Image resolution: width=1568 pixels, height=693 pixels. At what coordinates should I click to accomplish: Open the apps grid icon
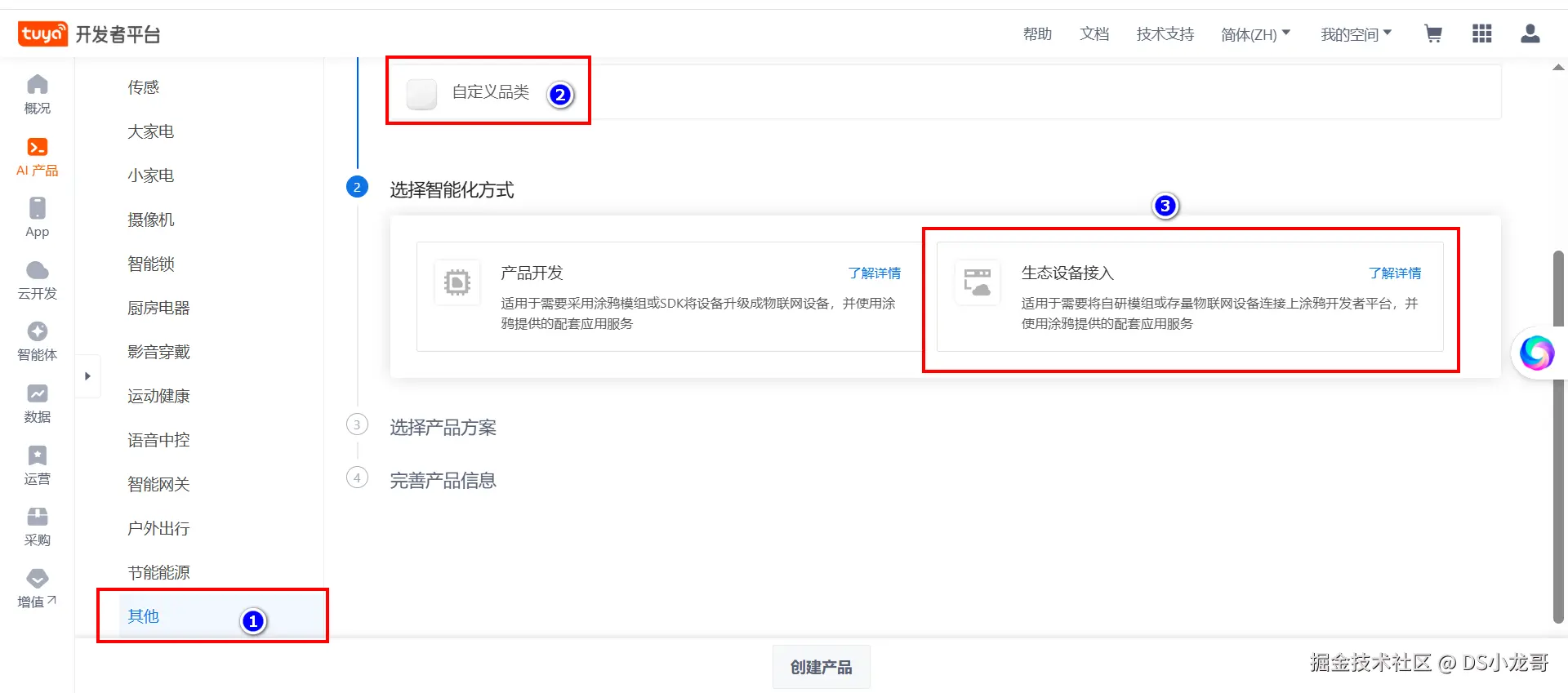click(x=1481, y=33)
